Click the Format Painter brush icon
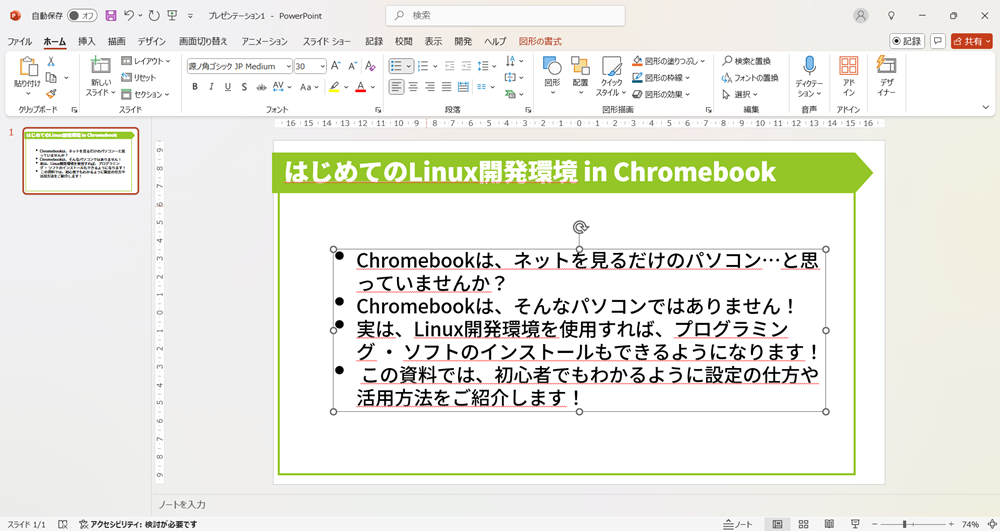 51,94
